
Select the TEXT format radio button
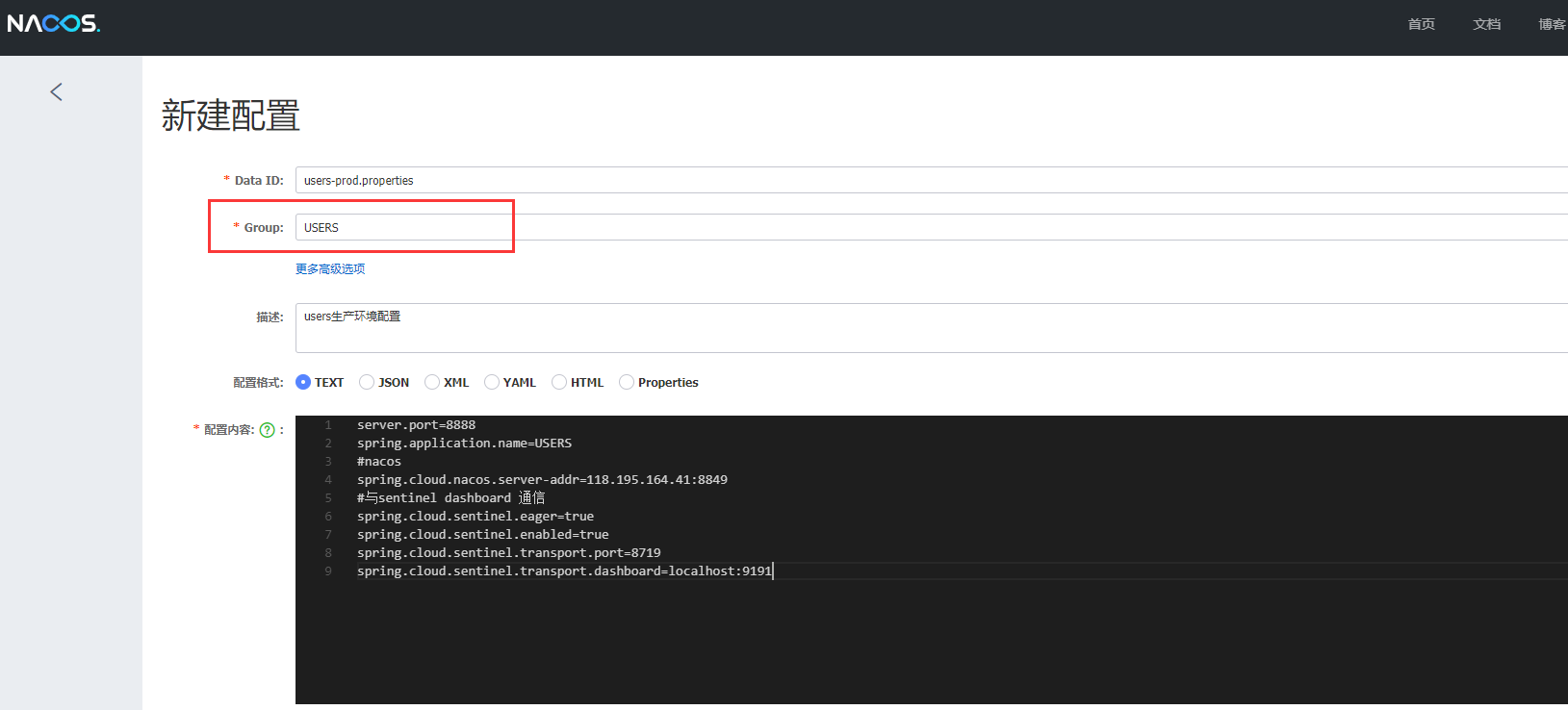tap(303, 382)
